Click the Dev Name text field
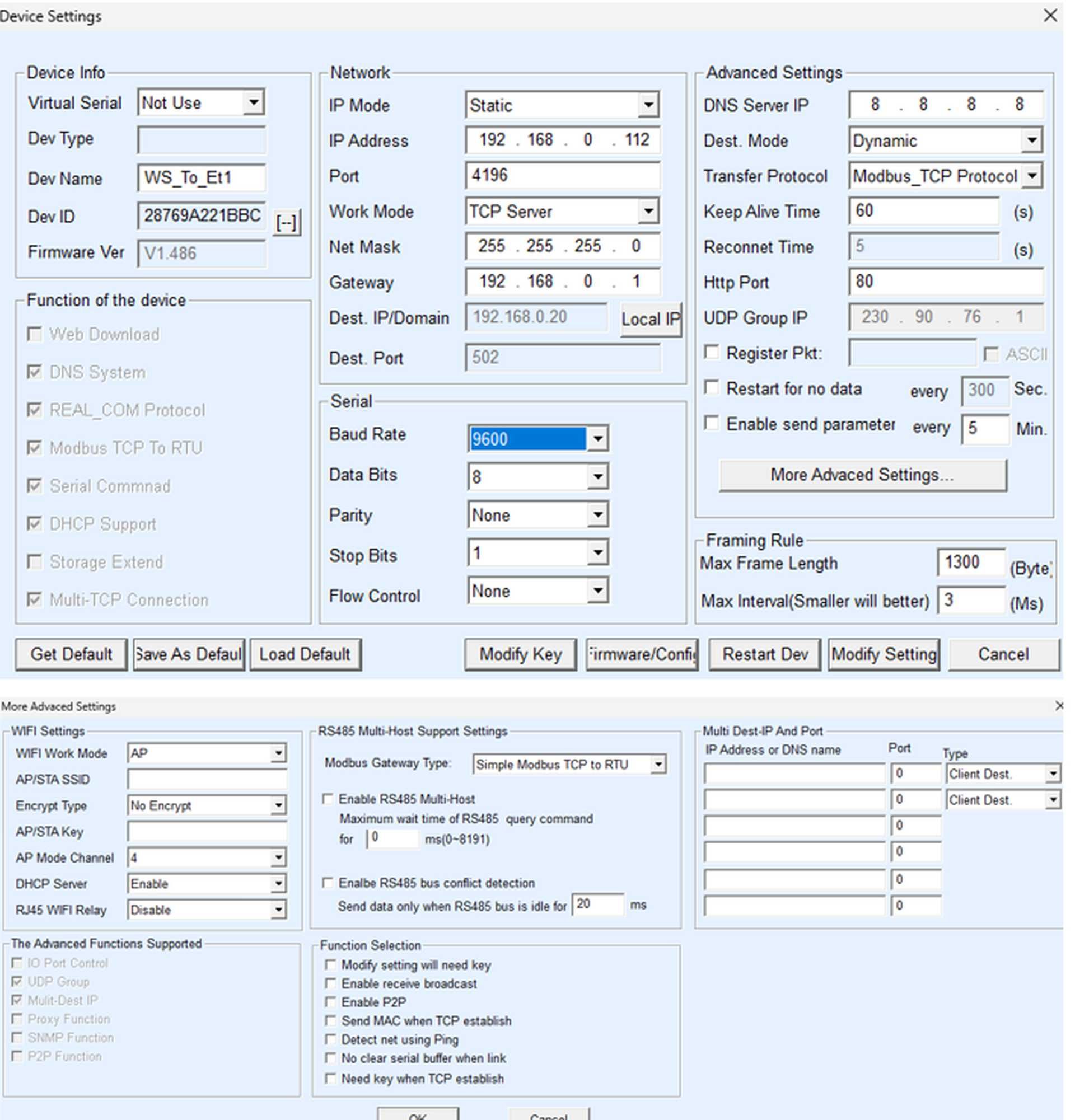1075x1120 pixels. pos(201,179)
